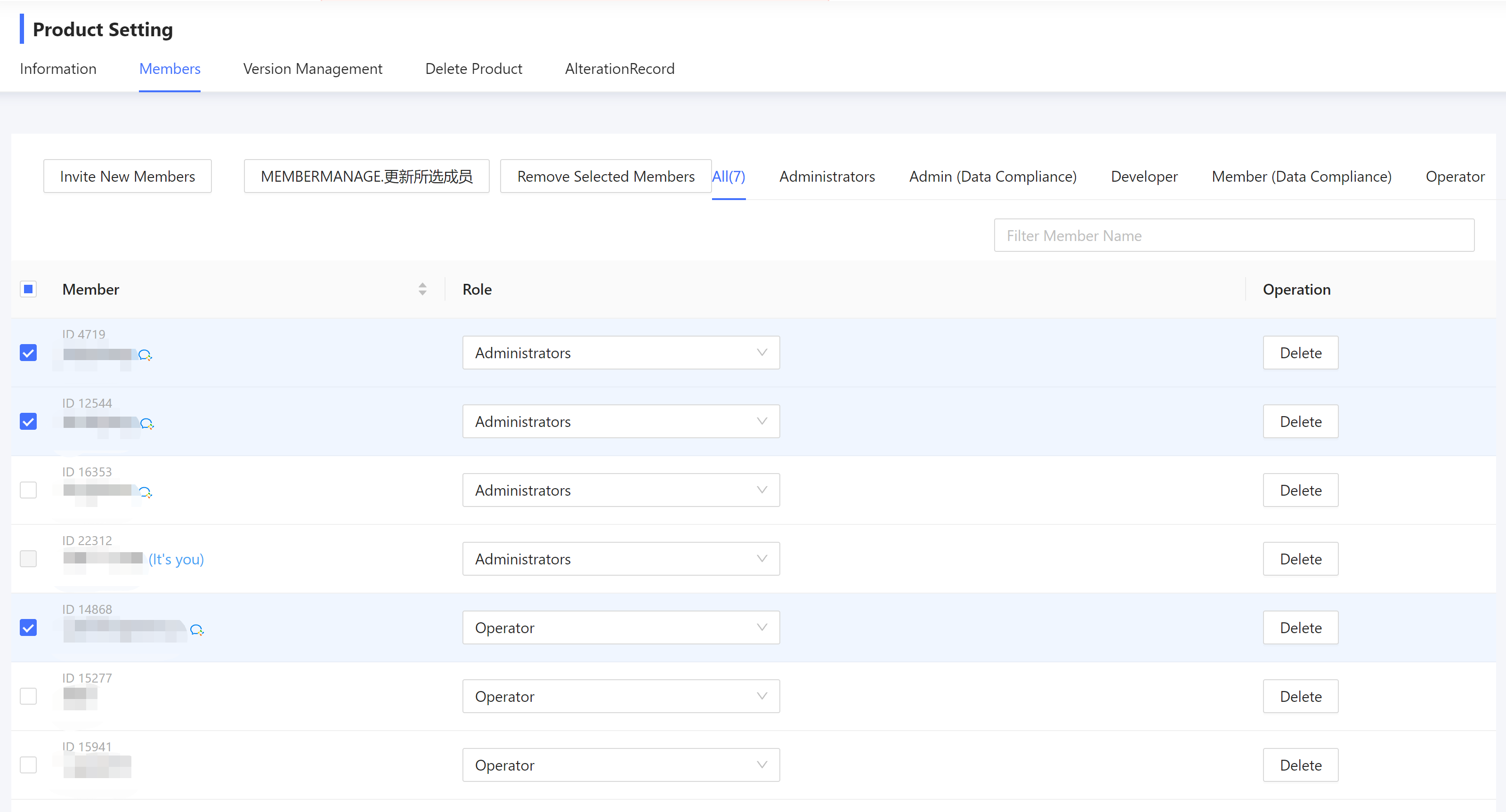This screenshot has height=812, width=1506.
Task: Check the member with ID 15941
Action: pyautogui.click(x=28, y=764)
